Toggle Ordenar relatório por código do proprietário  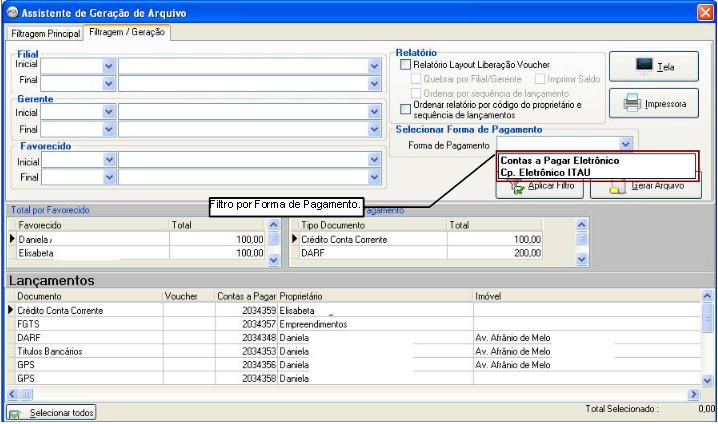coord(405,109)
